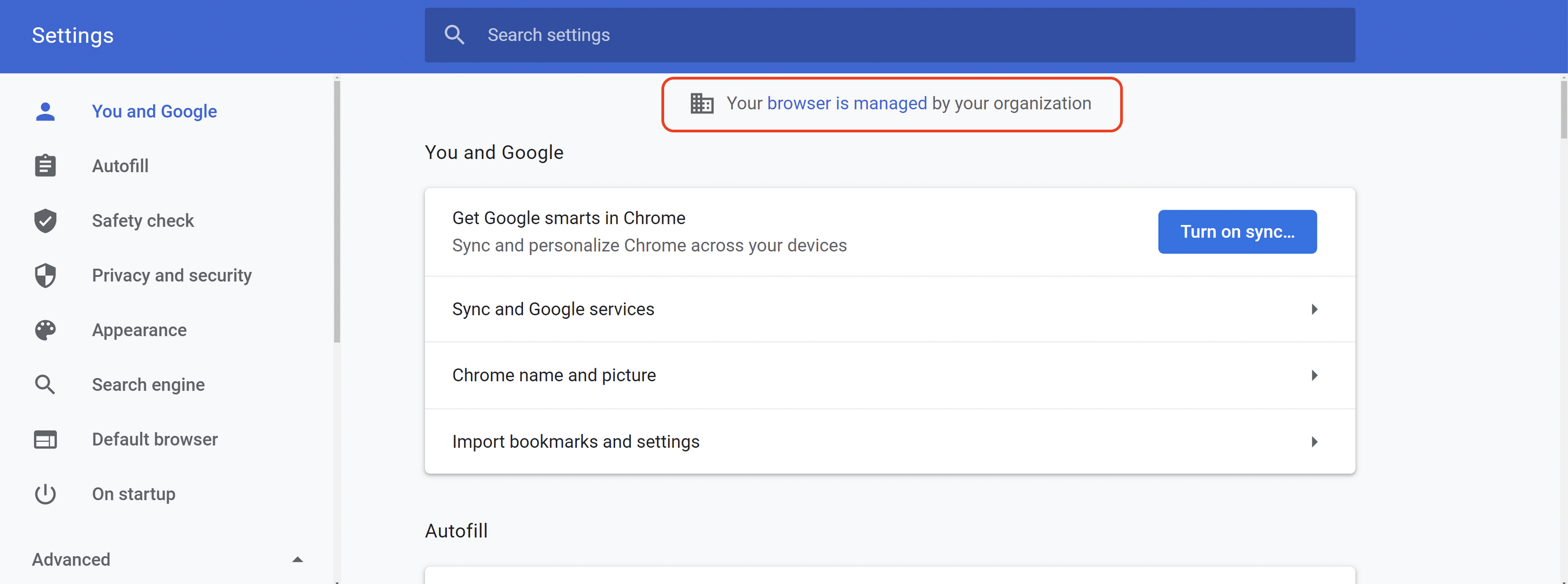This screenshot has height=584, width=1568.
Task: Click Import bookmarks and settings row
Action: coord(890,442)
